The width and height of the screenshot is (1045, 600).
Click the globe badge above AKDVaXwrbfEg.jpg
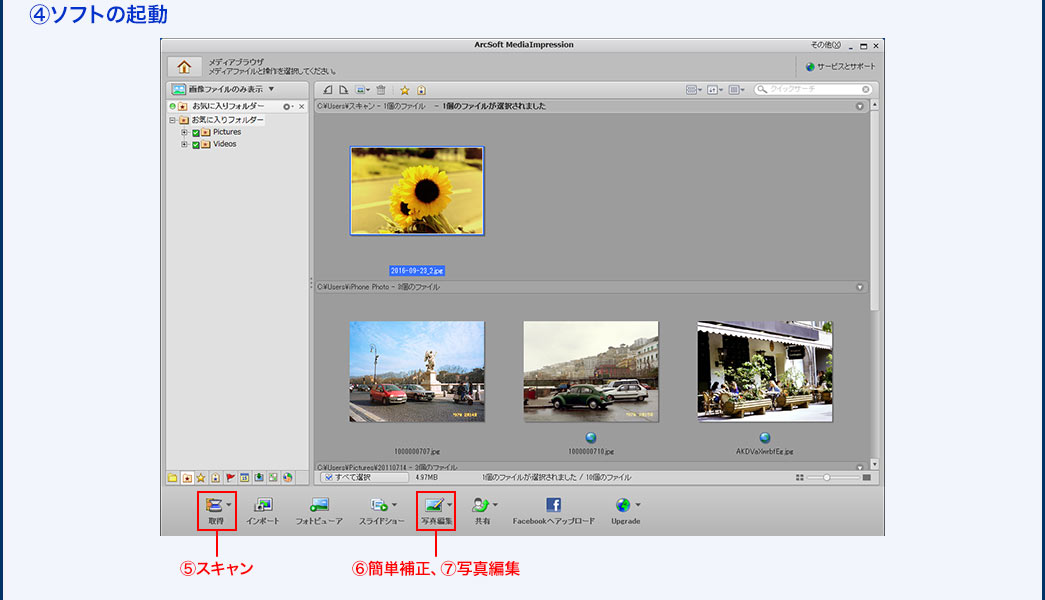(x=765, y=438)
